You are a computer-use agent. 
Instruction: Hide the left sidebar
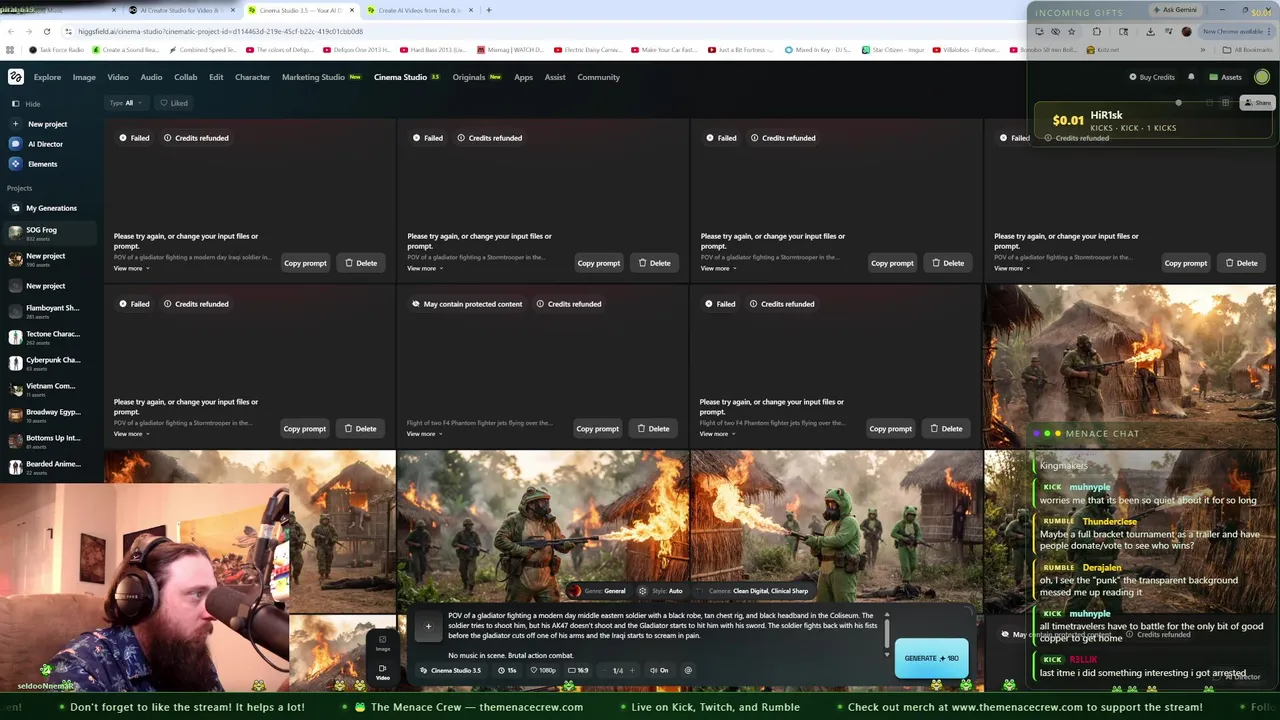pos(26,104)
